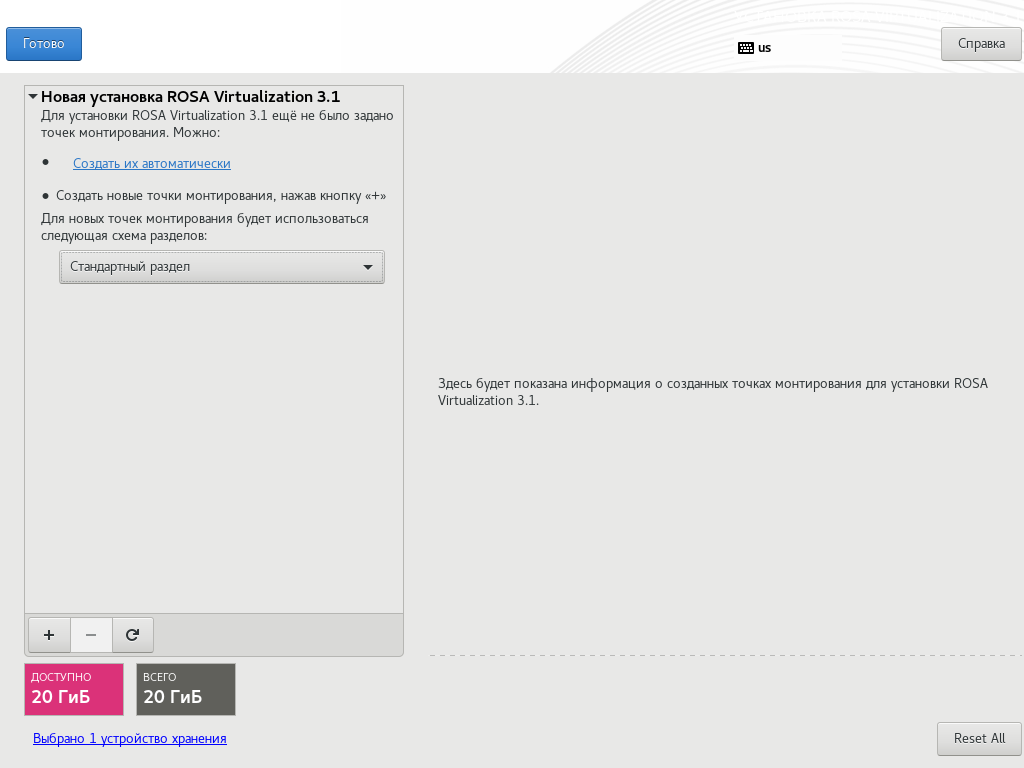Image resolution: width=1024 pixels, height=768 pixels.
Task: Click the text Для новых точек монтирования будет использоваться
Action: tap(204, 219)
